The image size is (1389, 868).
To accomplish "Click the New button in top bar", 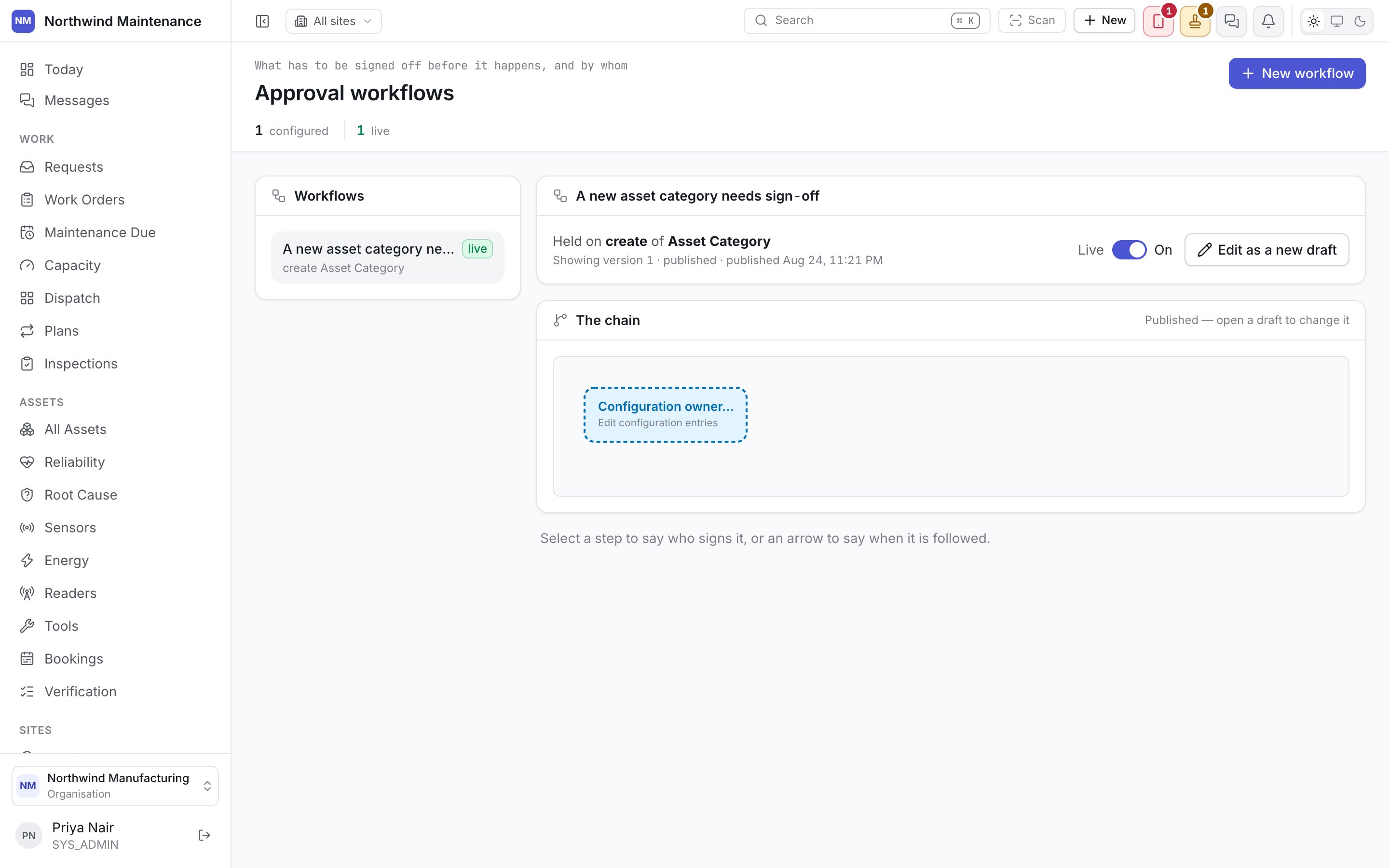I will (x=1104, y=21).
